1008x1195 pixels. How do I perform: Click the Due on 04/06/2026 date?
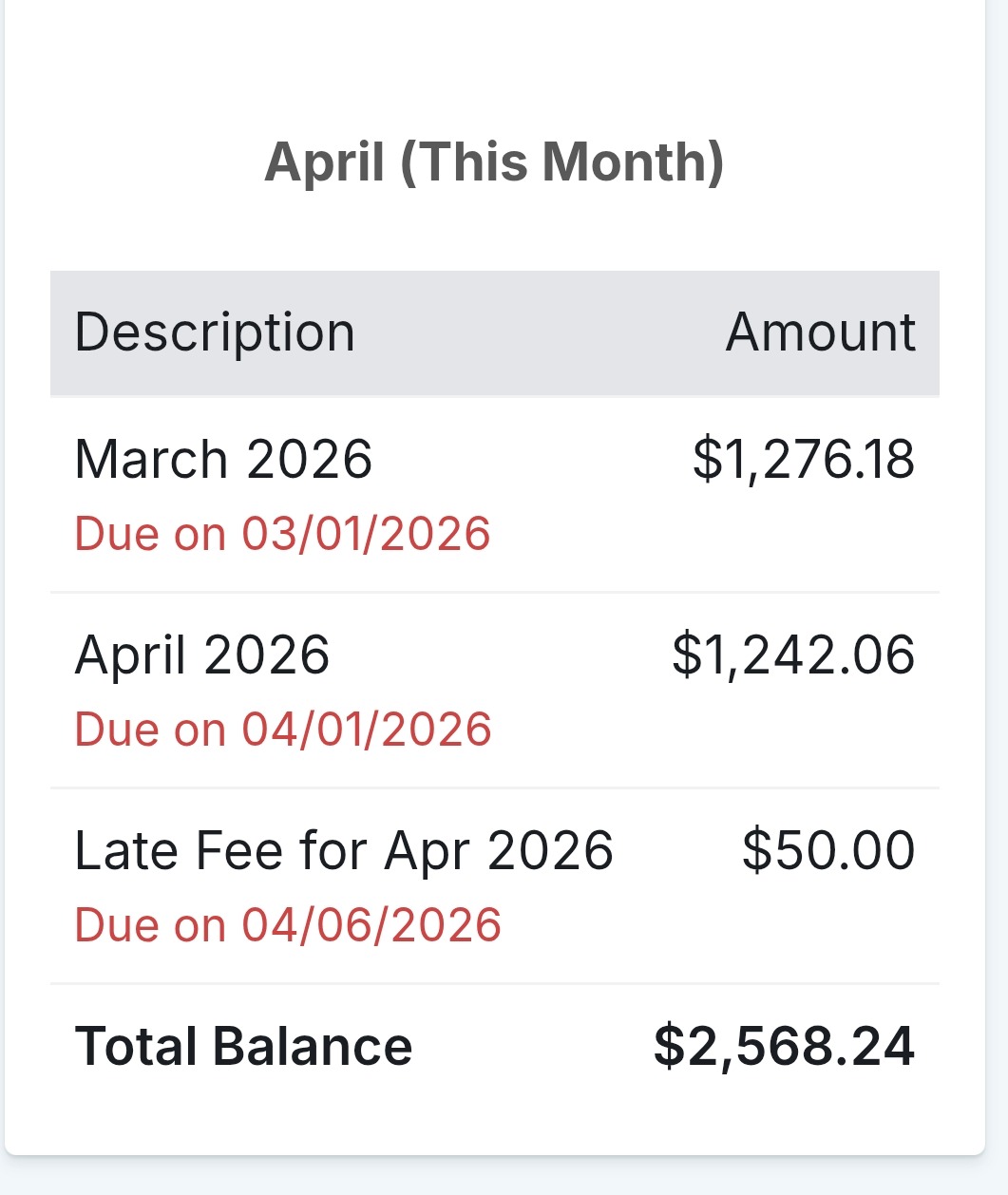288,925
